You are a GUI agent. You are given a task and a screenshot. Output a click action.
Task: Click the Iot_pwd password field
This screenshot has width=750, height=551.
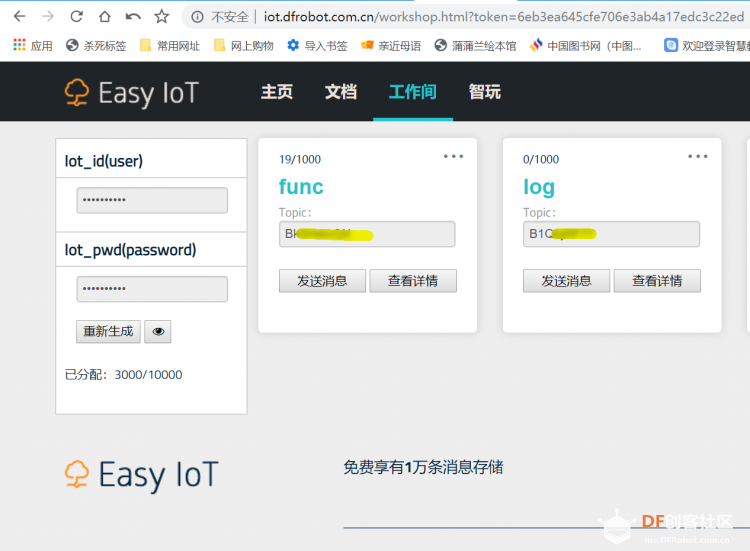coord(152,289)
